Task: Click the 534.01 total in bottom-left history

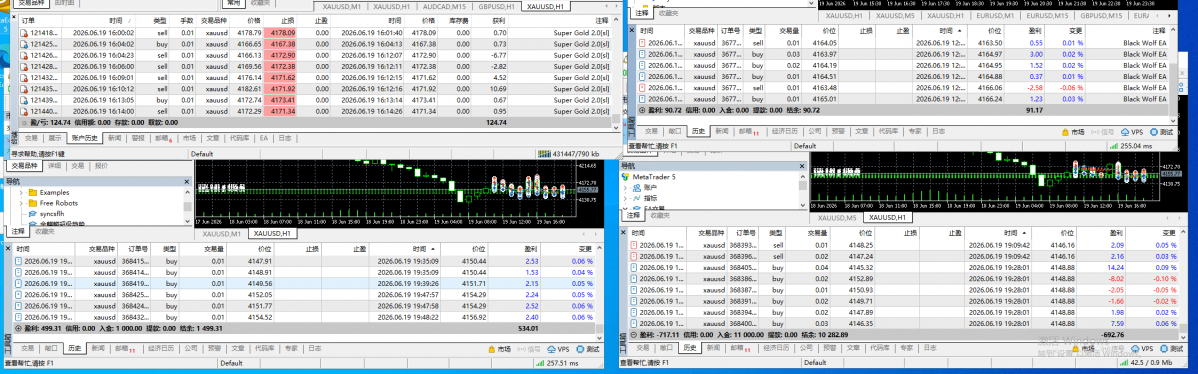Action: tap(528, 329)
